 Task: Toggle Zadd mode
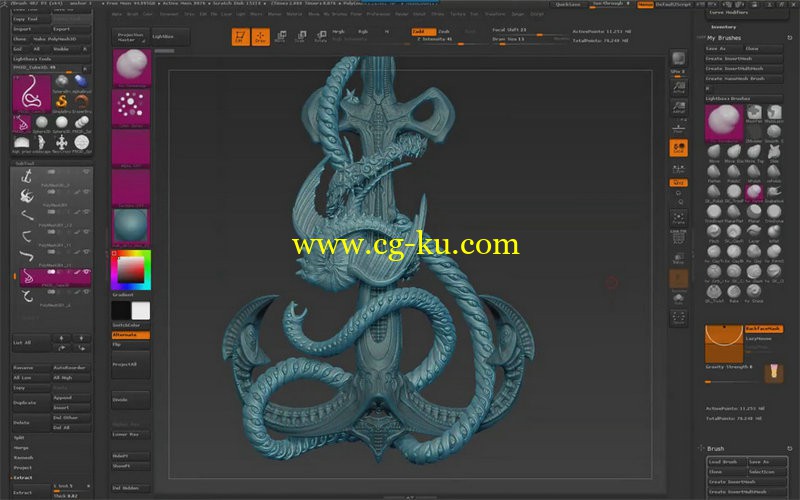[424, 32]
